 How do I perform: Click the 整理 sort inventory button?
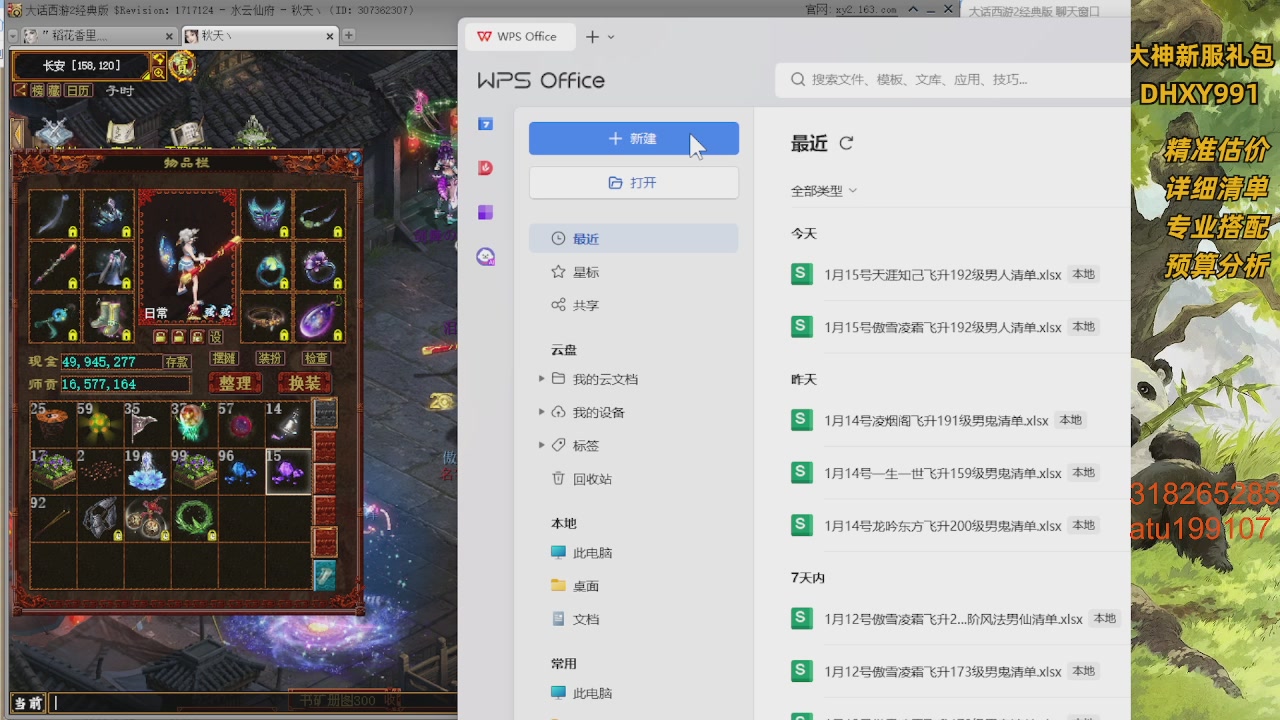[235, 384]
